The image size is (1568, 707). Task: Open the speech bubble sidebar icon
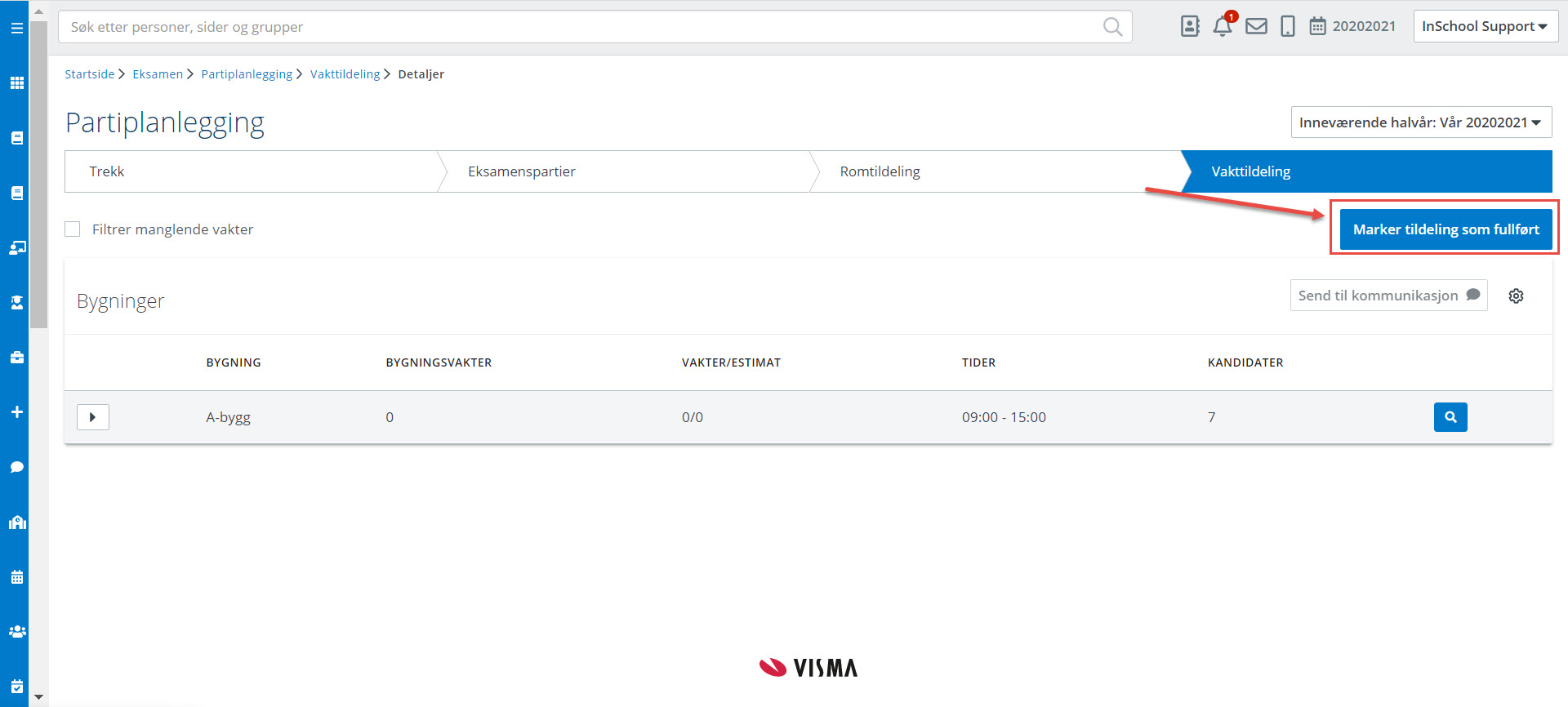(x=16, y=467)
